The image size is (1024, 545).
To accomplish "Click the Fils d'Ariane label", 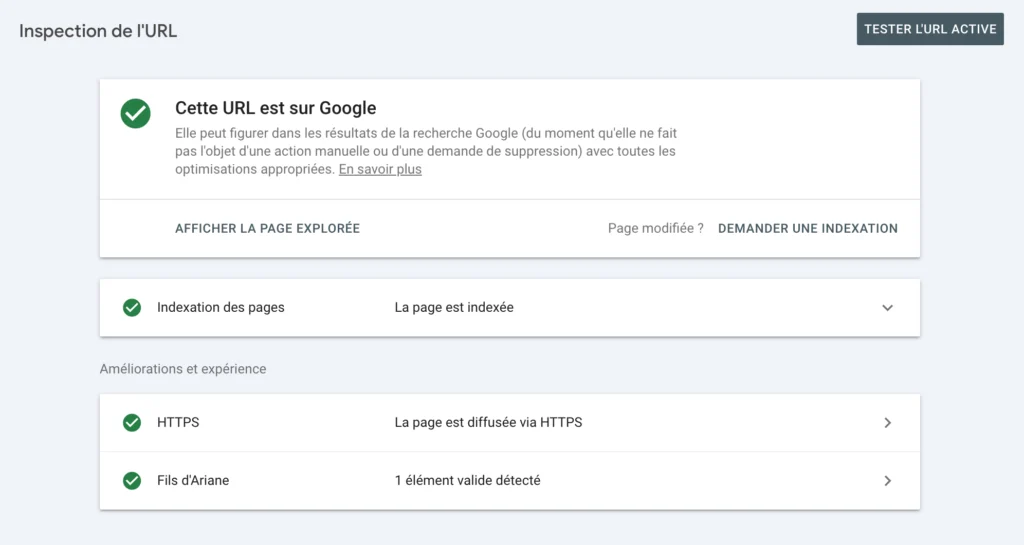I will (193, 480).
